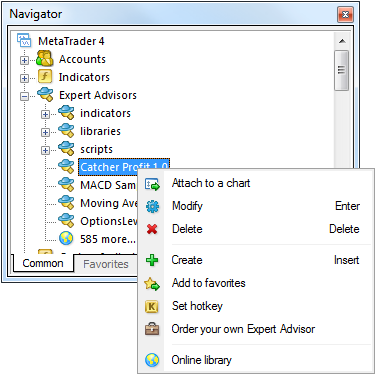Select the Common tab

[43, 263]
